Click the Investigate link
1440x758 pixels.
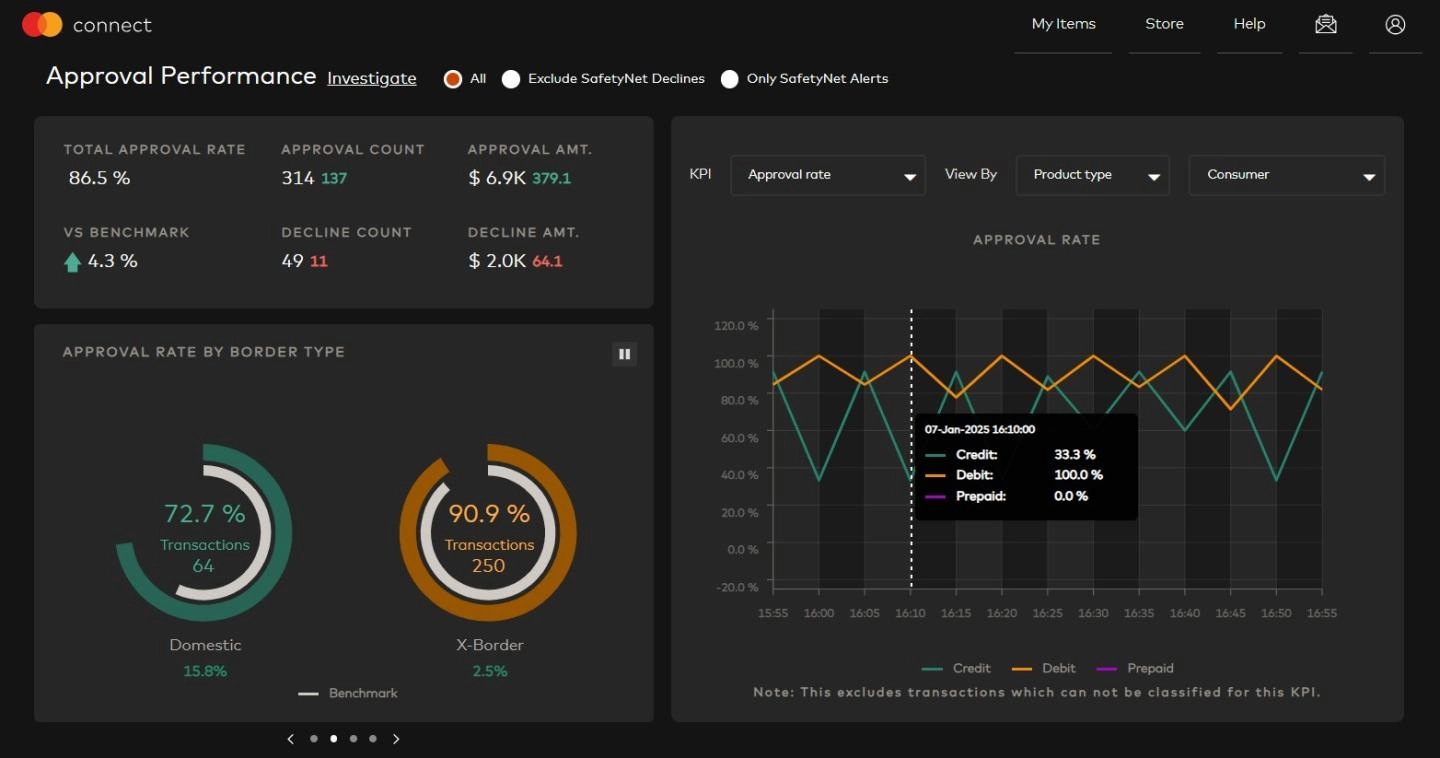pos(371,78)
